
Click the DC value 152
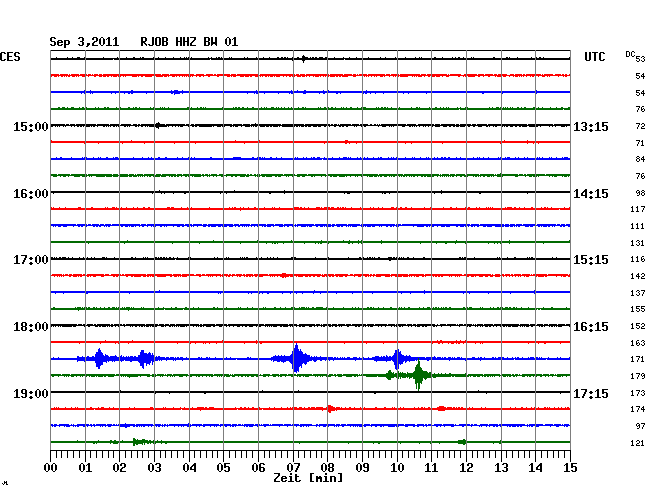point(638,326)
